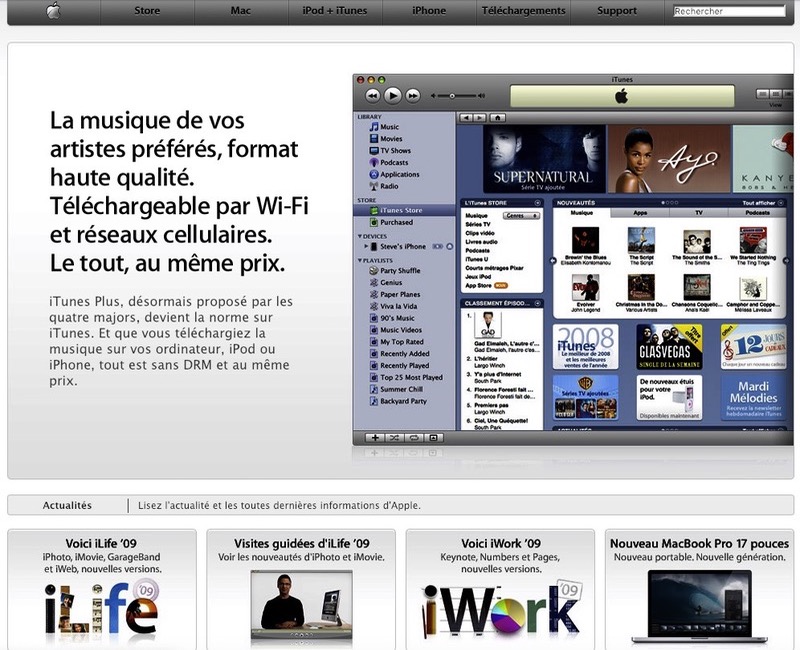Toggle the artwork viewer button in iTunes
Image resolution: width=800 pixels, height=650 pixels.
433,438
